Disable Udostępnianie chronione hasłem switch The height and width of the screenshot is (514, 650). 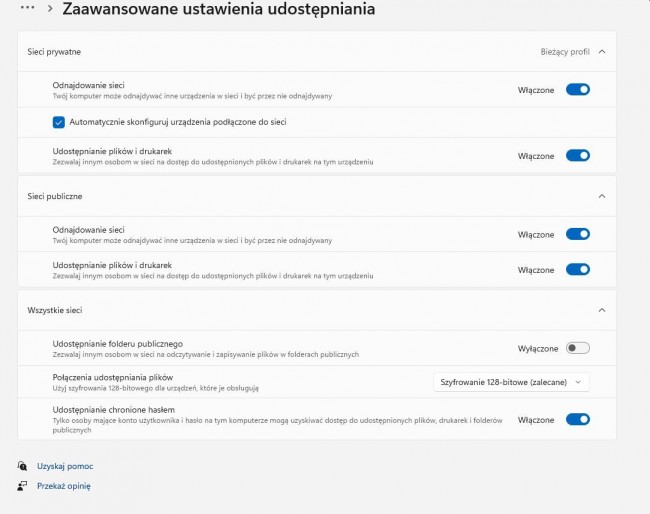578,420
